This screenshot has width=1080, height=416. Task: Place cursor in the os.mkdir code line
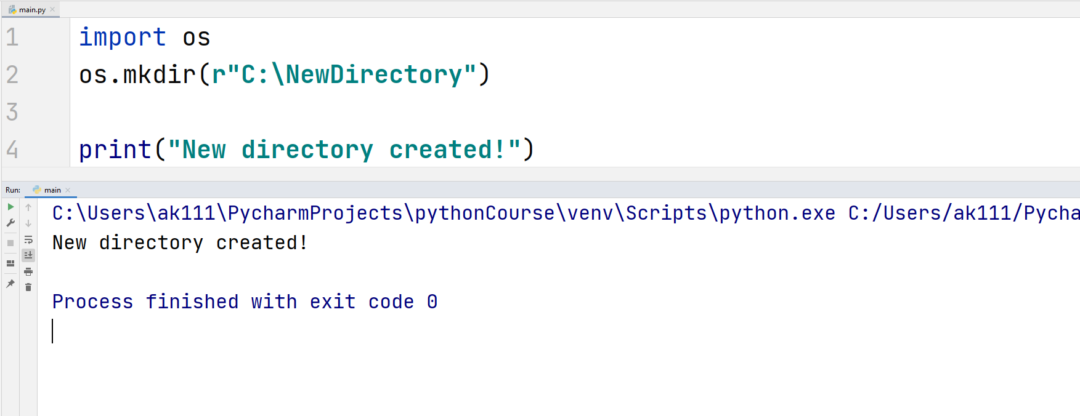tap(283, 74)
